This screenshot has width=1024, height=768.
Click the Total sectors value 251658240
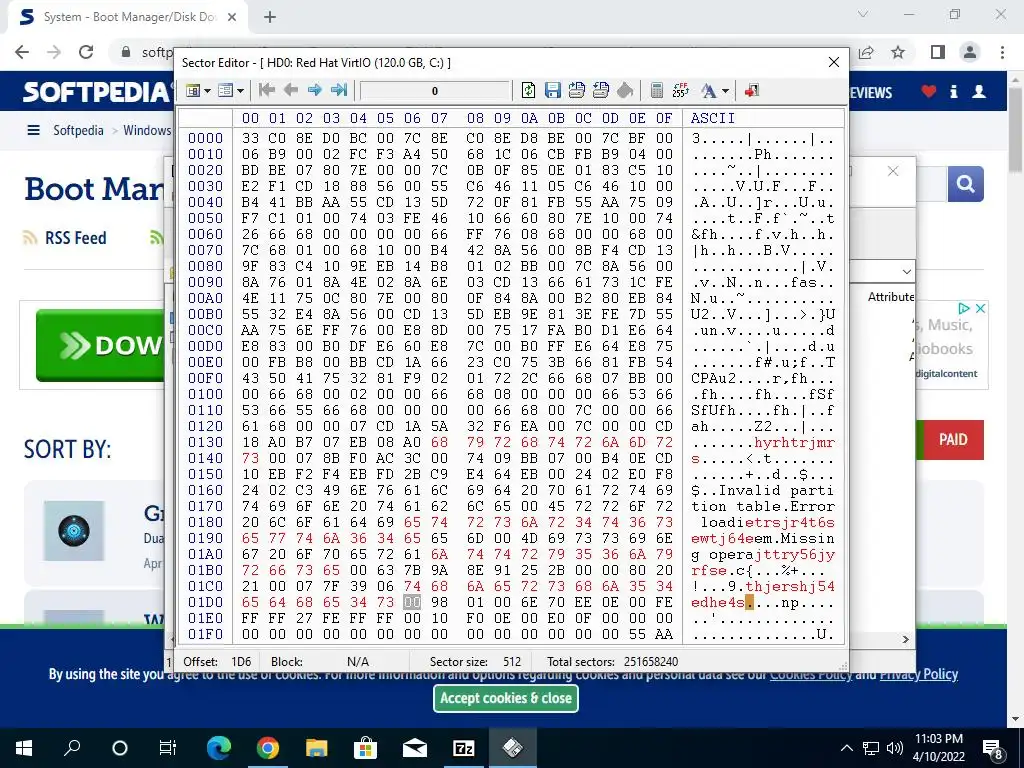coord(650,662)
